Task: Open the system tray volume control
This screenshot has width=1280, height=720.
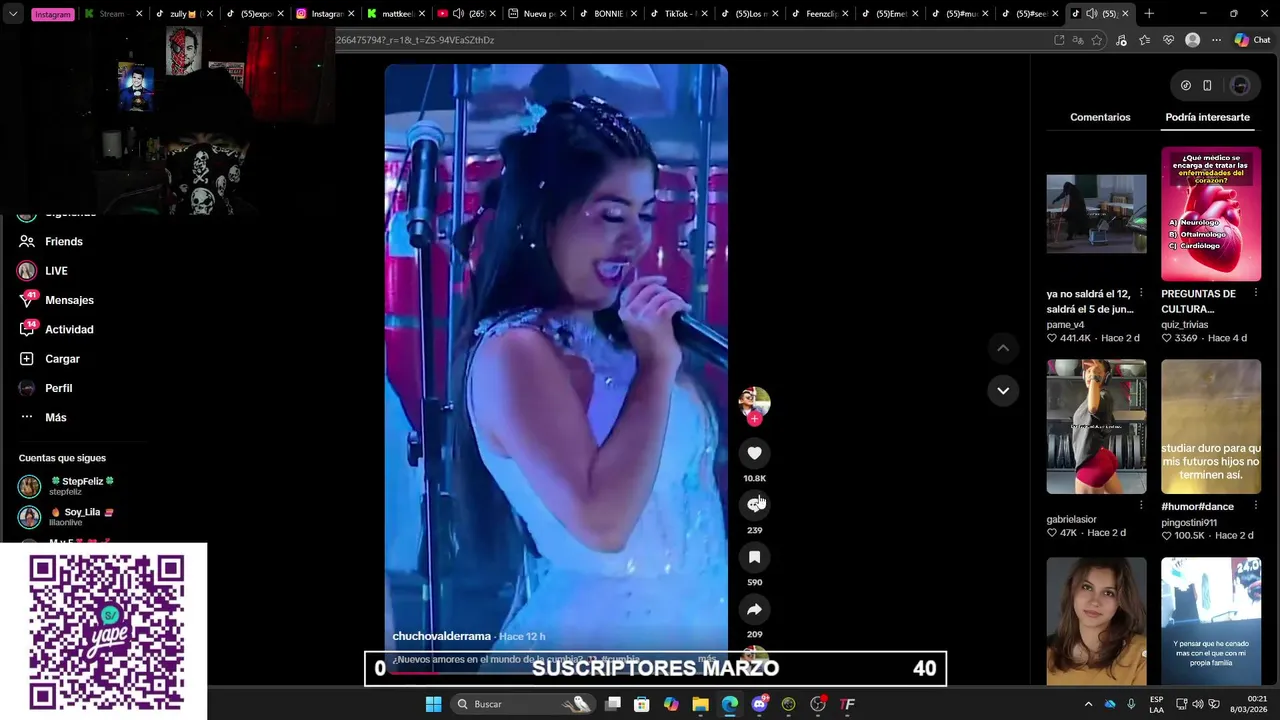Action: point(1198,704)
